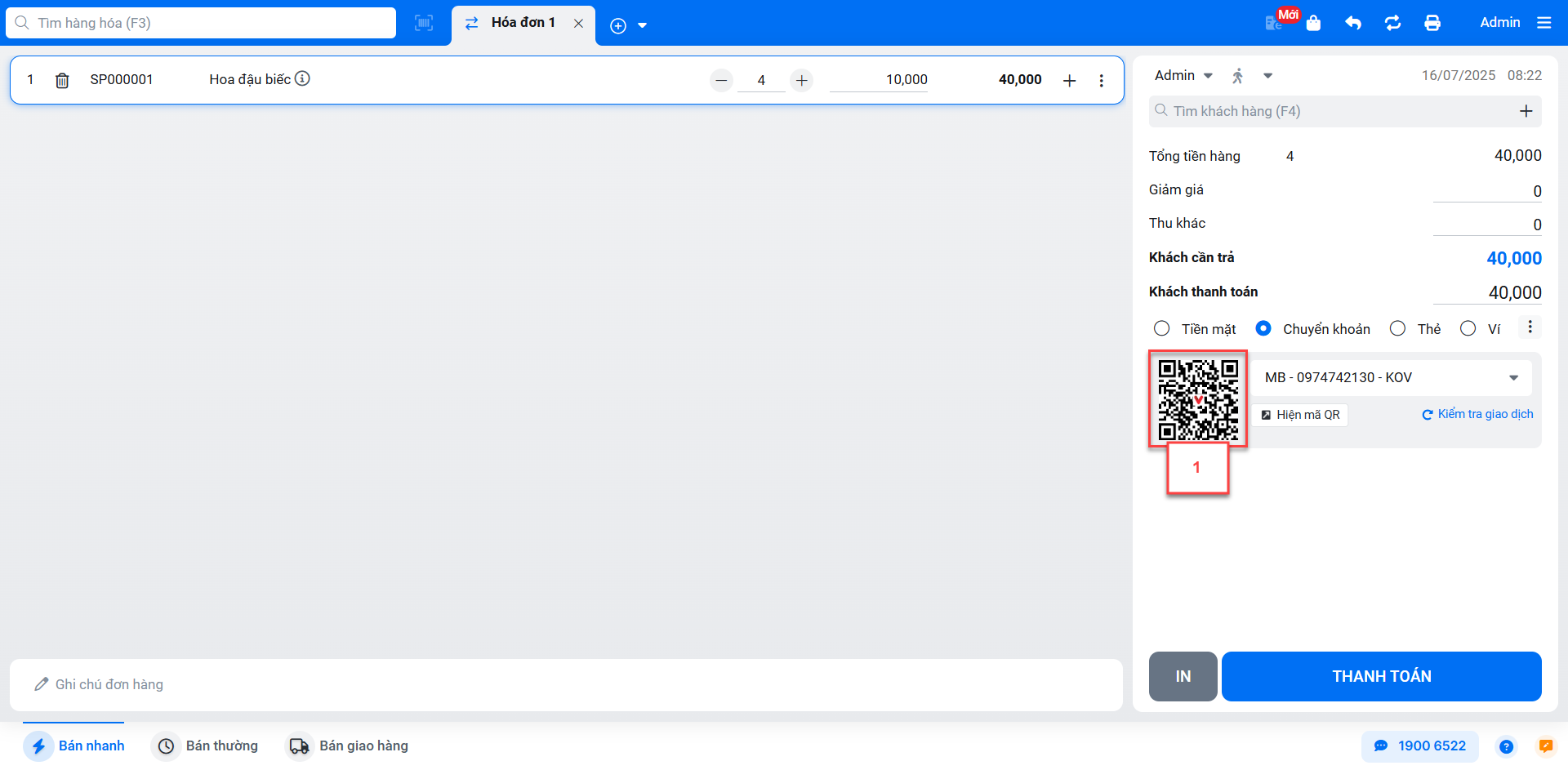1568x770 pixels.
Task: Click the Khách cần trả amount 40,000
Action: click(1514, 258)
